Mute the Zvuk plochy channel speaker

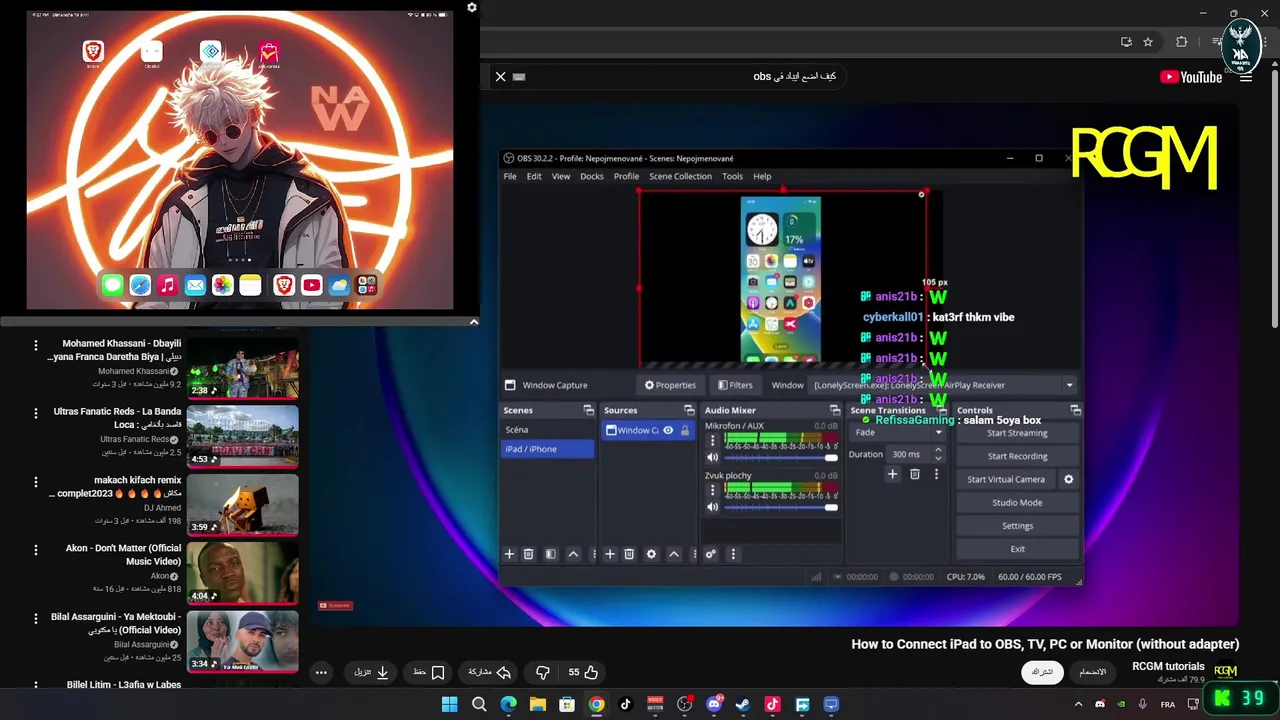712,507
